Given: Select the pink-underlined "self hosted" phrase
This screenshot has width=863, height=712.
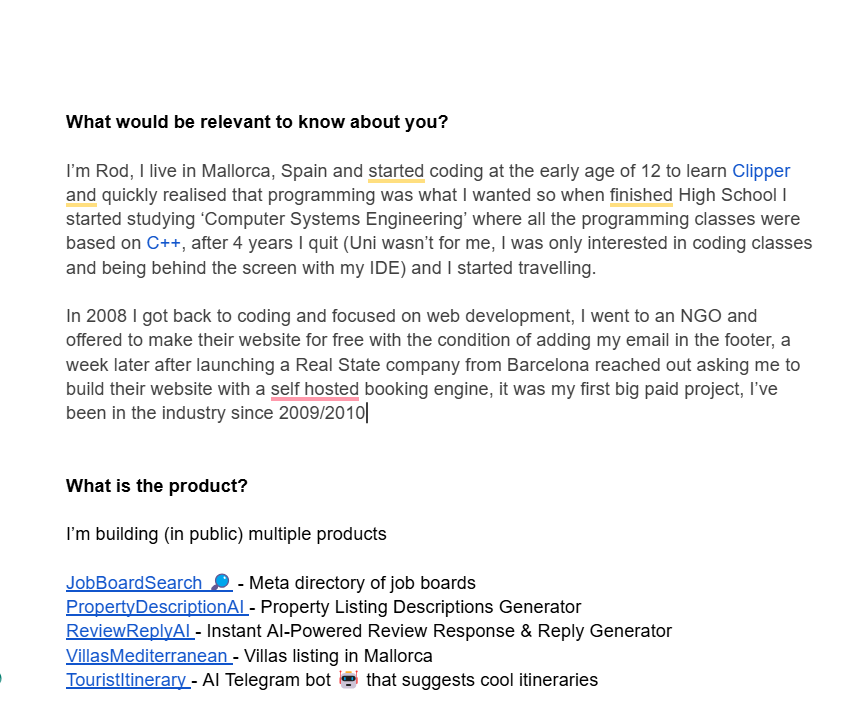Looking at the screenshot, I should pyautogui.click(x=314, y=389).
